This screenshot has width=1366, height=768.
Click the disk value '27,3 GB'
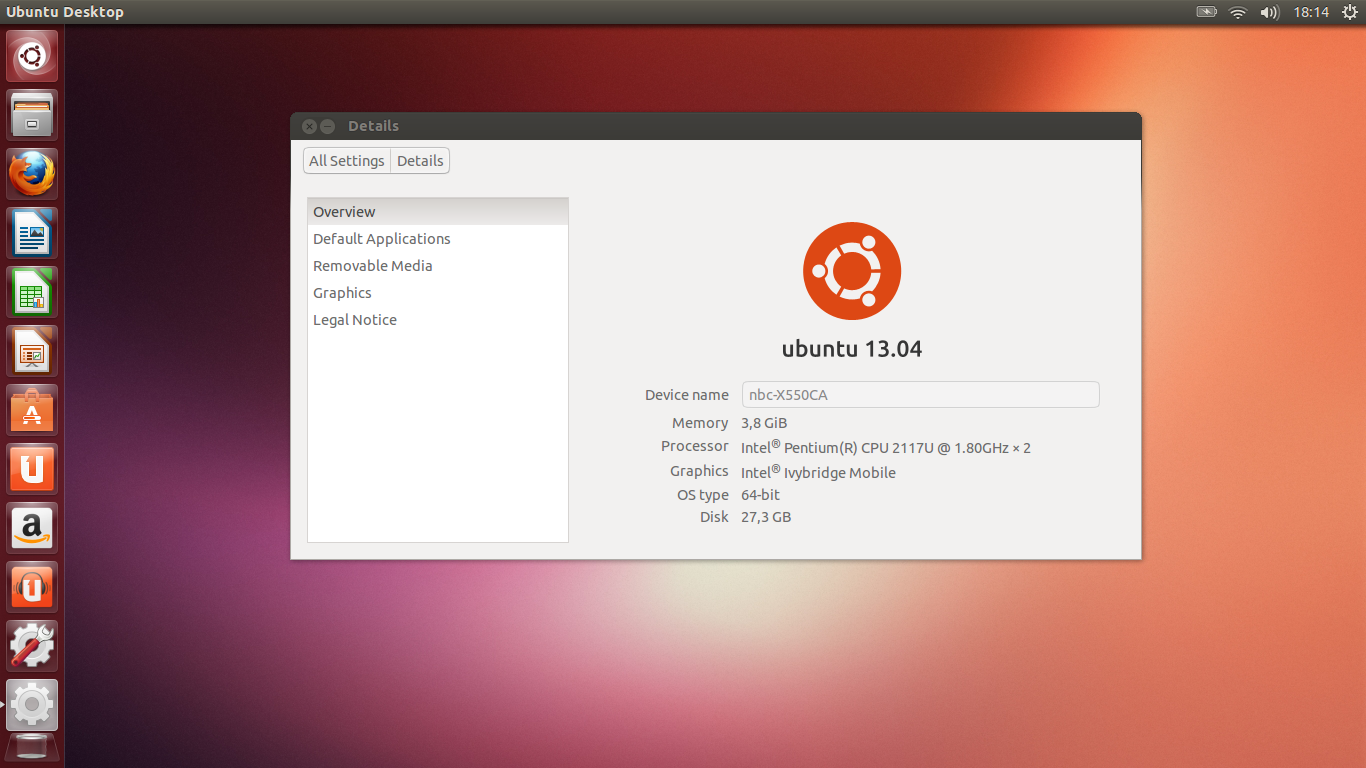click(766, 517)
